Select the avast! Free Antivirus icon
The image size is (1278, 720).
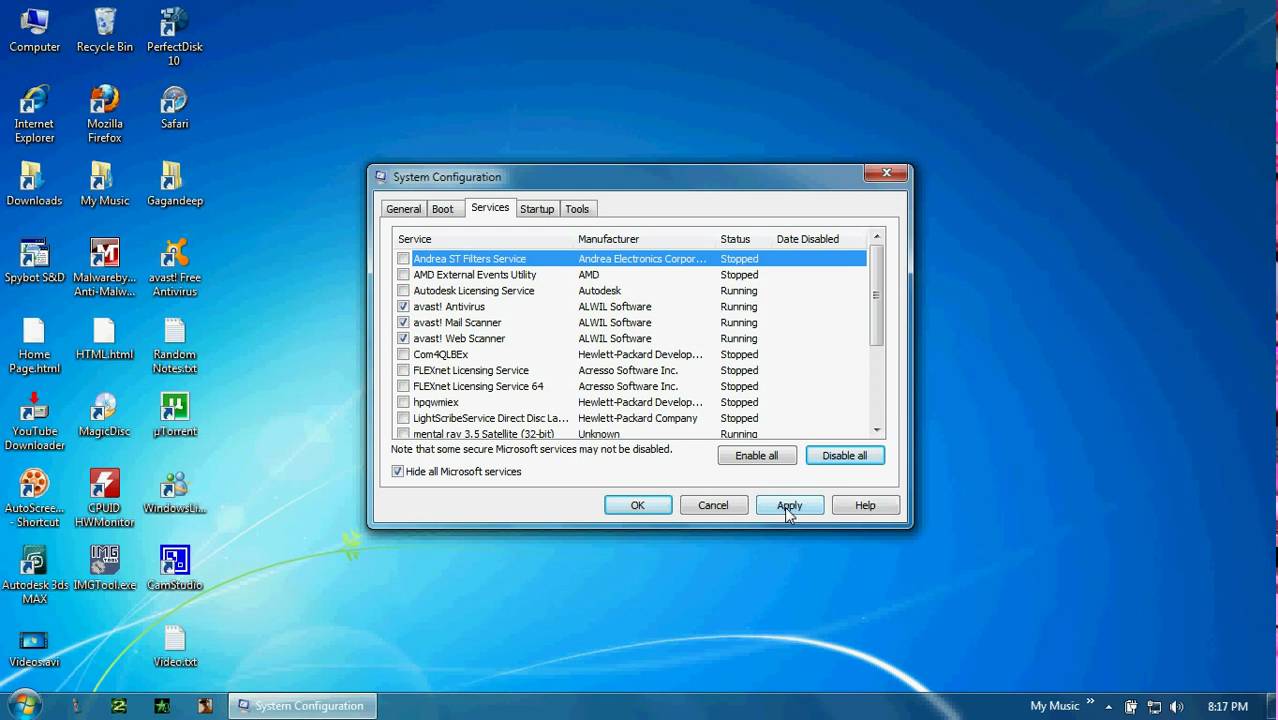174,268
